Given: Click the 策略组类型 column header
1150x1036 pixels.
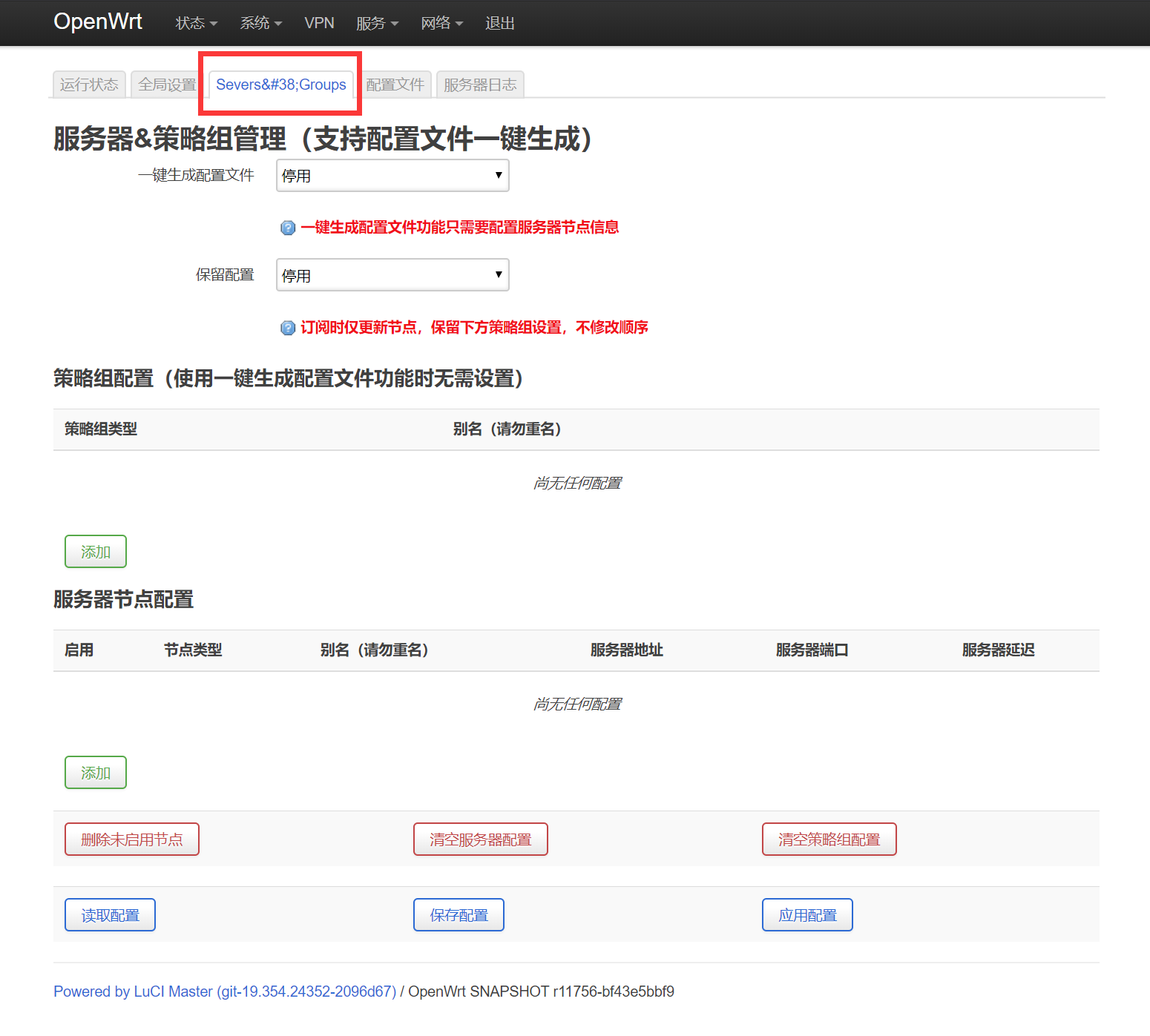Looking at the screenshot, I should coord(101,429).
